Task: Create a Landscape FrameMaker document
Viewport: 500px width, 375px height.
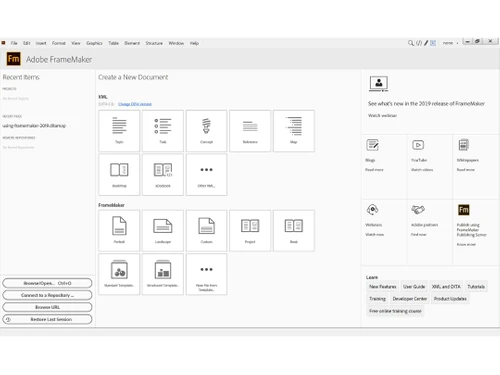Action: coord(163,231)
